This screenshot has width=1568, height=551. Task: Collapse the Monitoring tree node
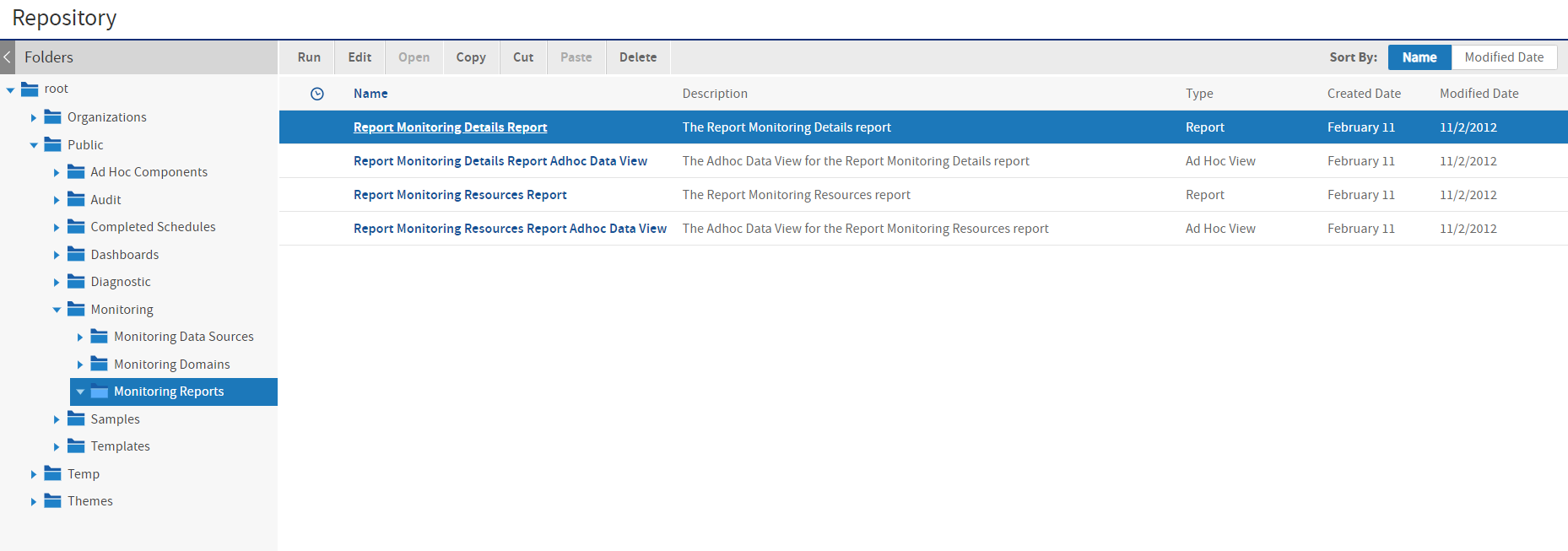57,310
